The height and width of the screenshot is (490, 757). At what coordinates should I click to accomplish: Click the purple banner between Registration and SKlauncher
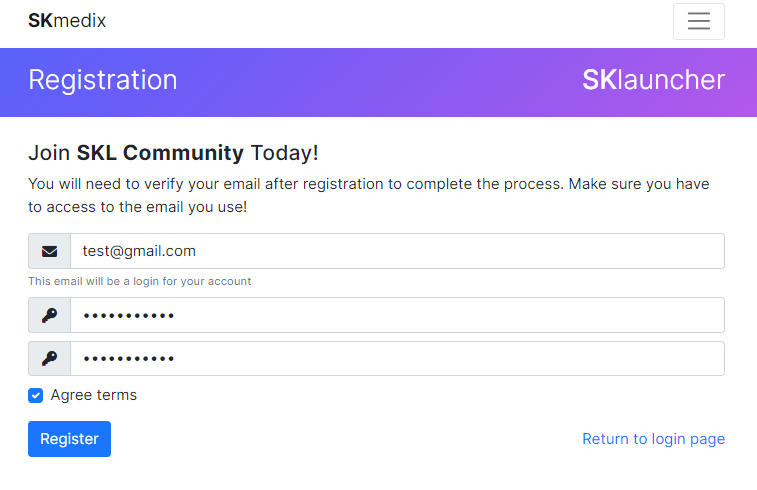click(x=379, y=83)
